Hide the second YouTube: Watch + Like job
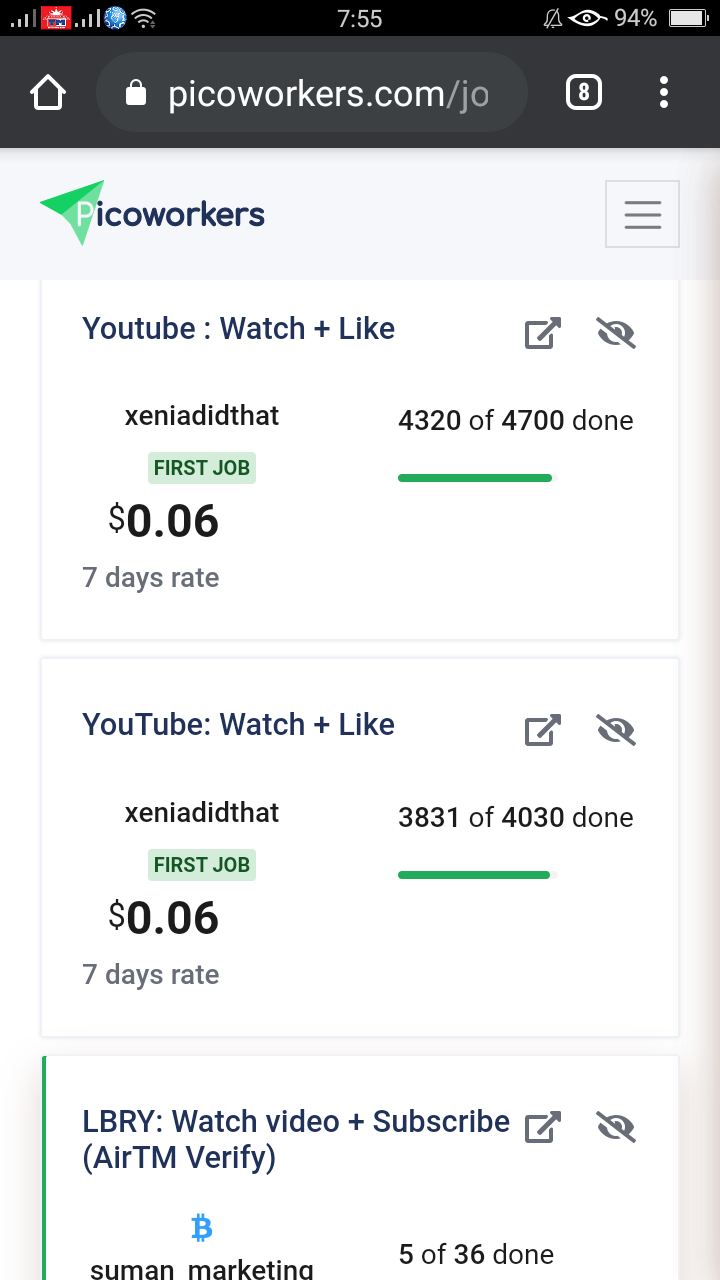720x1280 pixels. pos(616,731)
